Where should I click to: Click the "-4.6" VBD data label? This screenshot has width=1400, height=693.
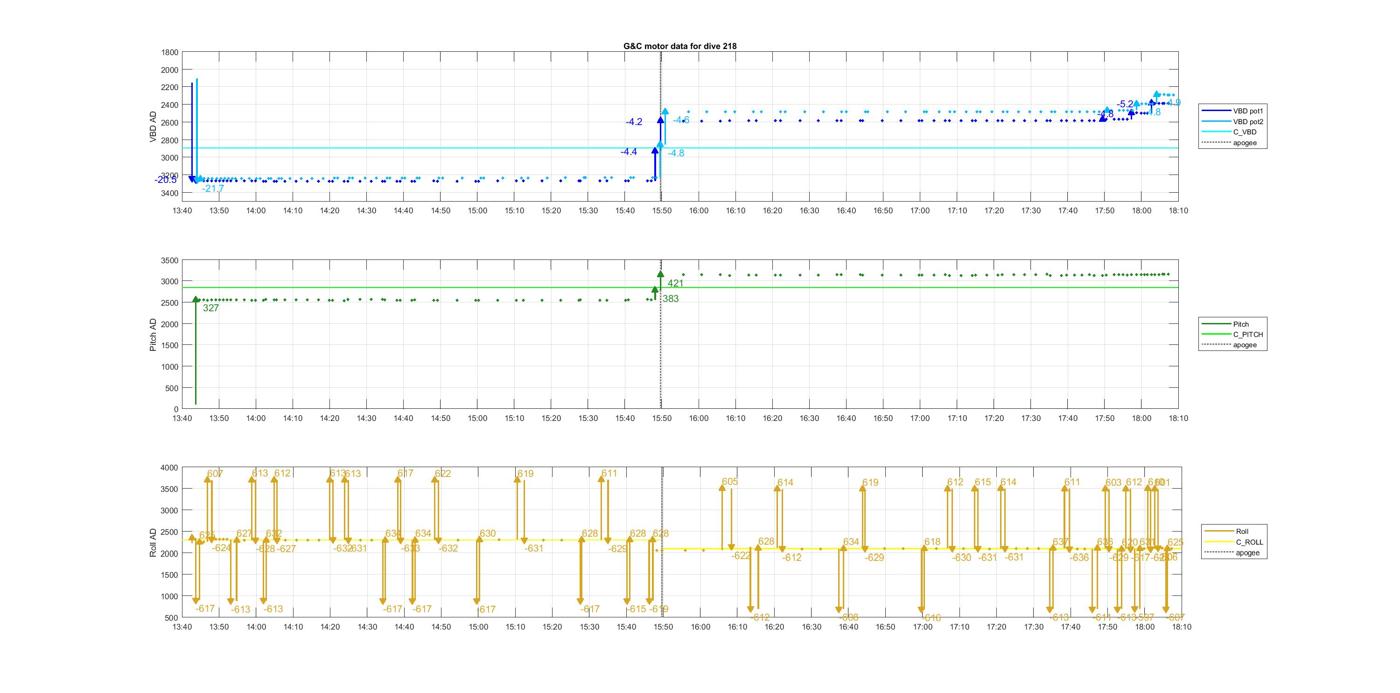pos(681,121)
